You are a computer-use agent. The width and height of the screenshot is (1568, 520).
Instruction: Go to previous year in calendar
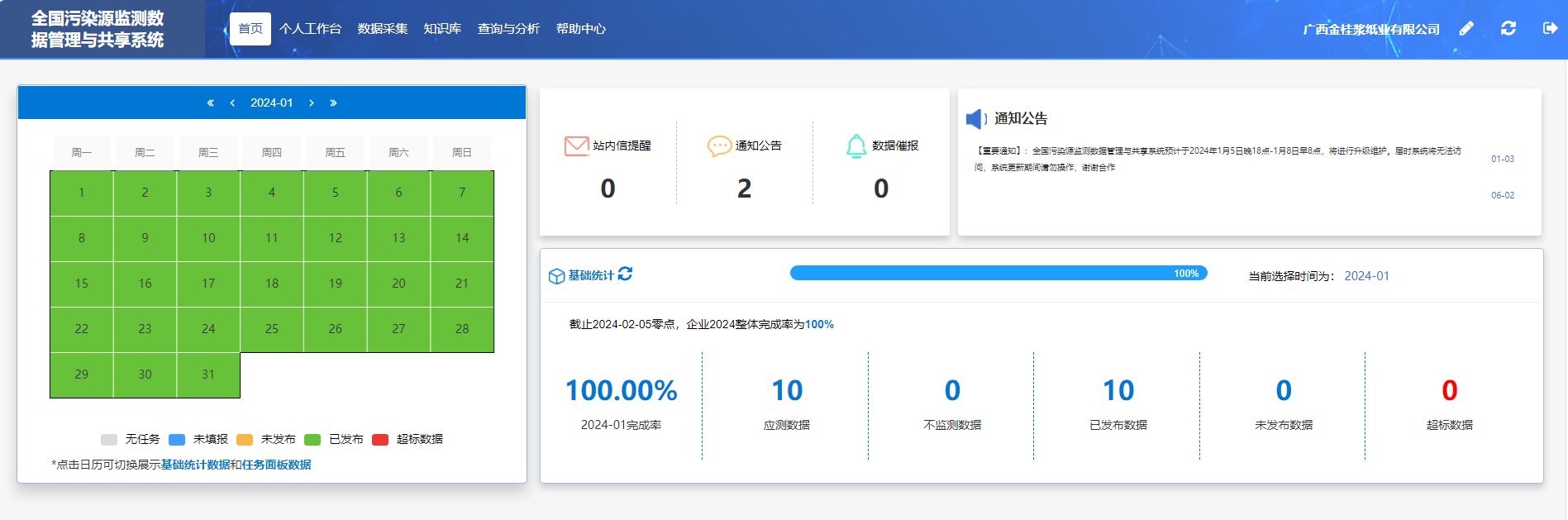click(x=210, y=103)
